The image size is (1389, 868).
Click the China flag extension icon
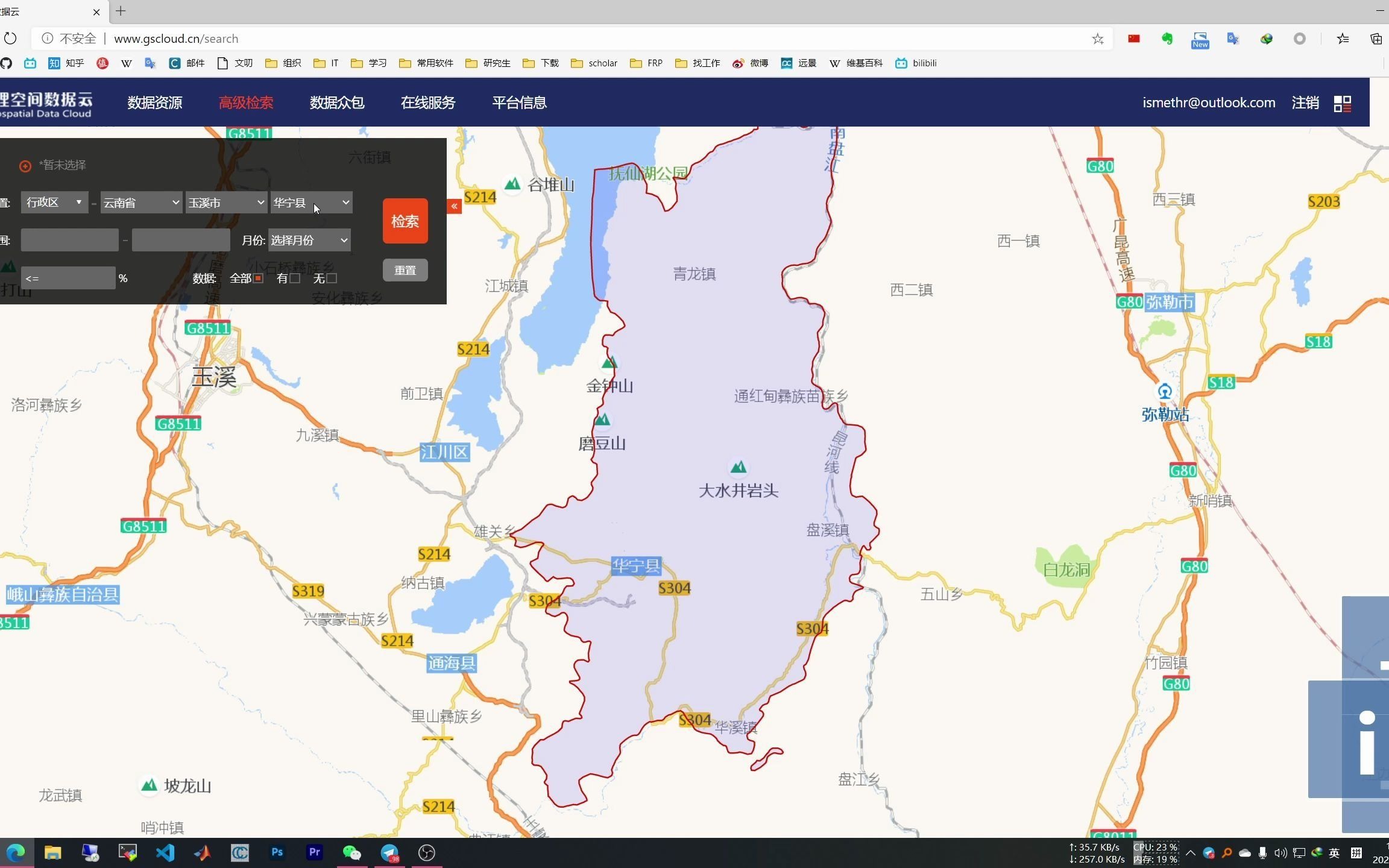1134,39
